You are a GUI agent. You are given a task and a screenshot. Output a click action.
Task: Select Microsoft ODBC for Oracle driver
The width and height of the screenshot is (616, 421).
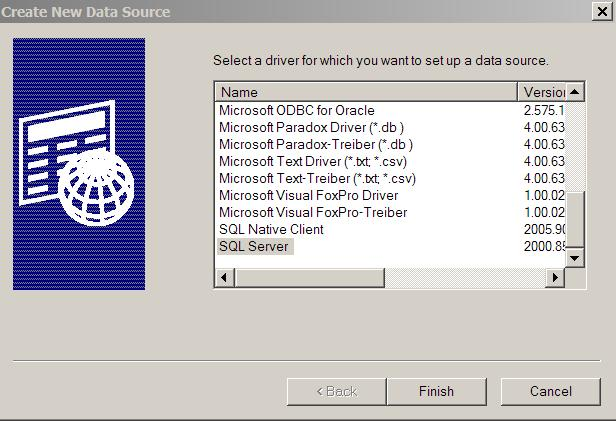pyautogui.click(x=297, y=110)
